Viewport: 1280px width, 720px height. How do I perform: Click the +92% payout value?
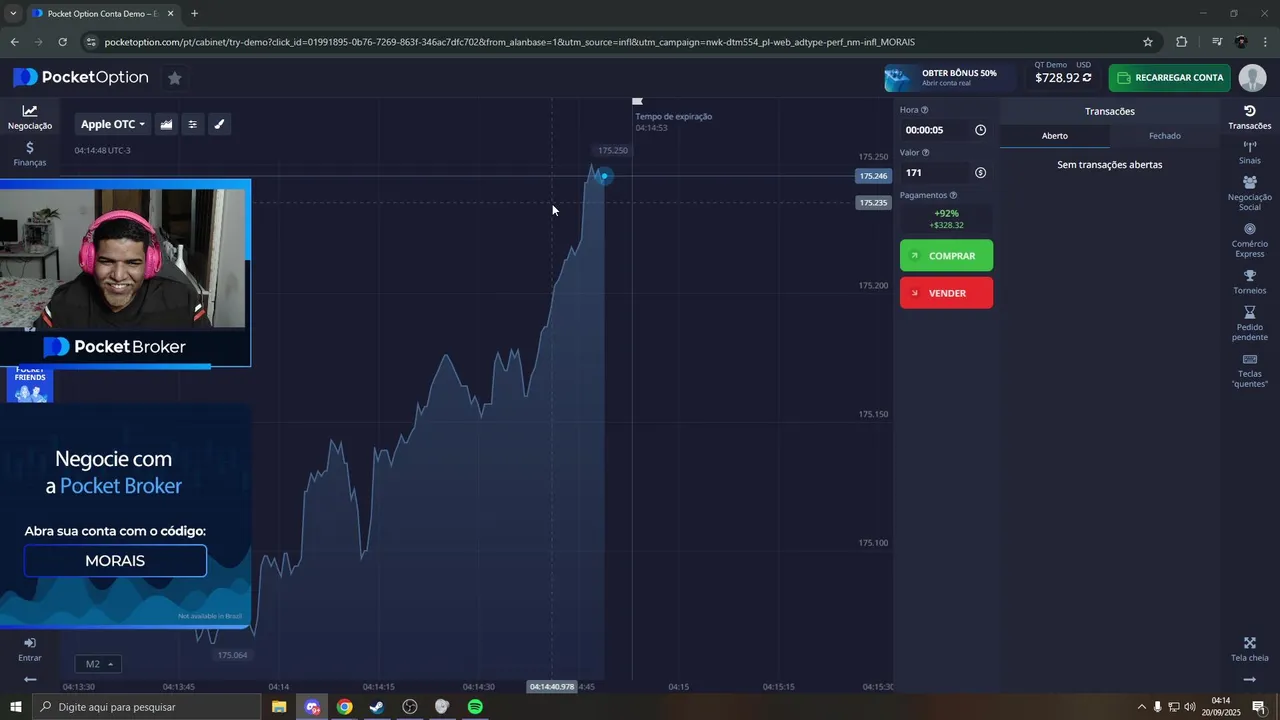click(946, 213)
